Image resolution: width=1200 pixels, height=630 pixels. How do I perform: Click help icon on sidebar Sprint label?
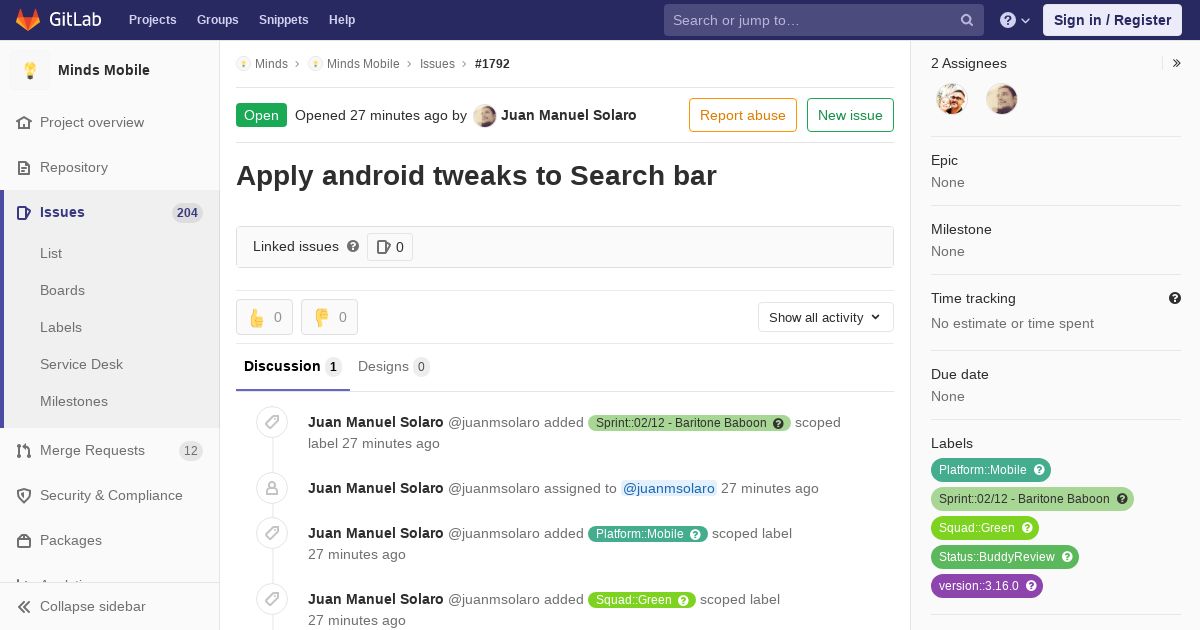coord(1122,499)
